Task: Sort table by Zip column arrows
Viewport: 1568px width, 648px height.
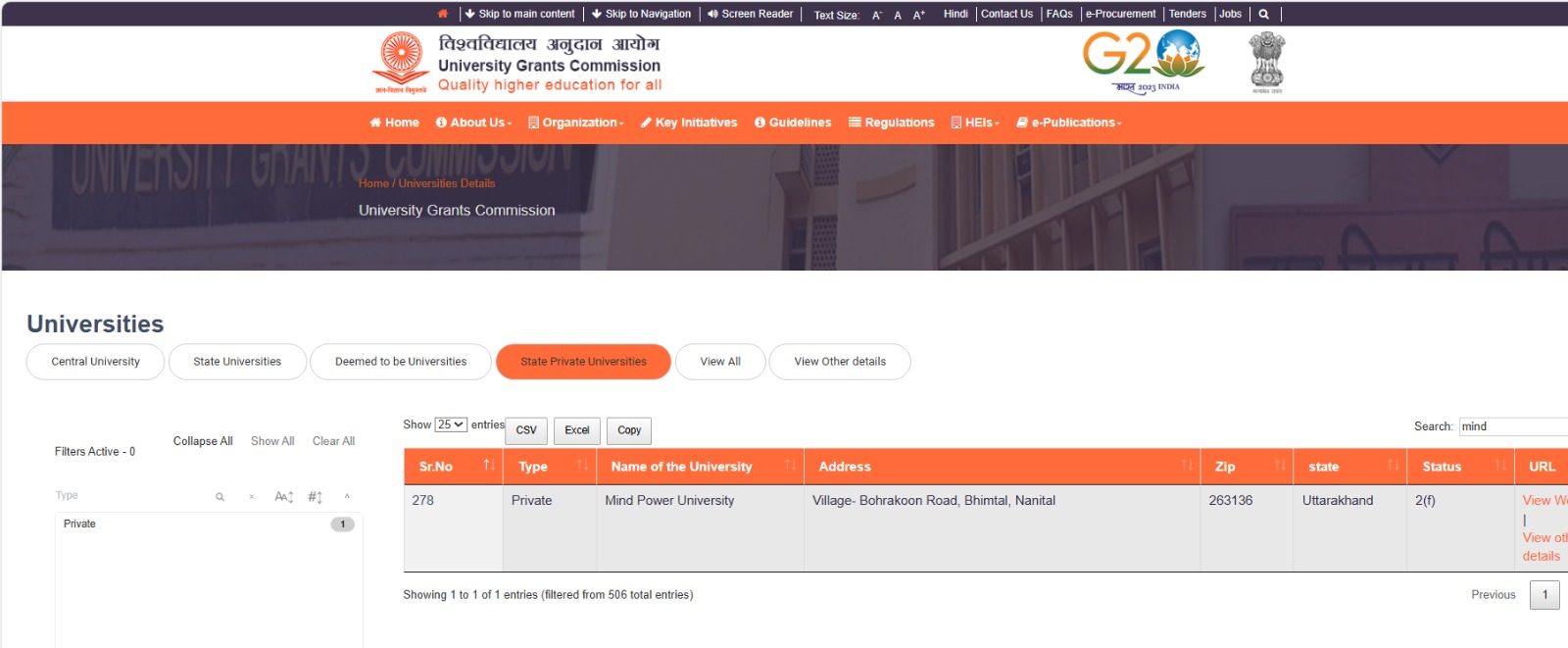Action: [x=1280, y=465]
